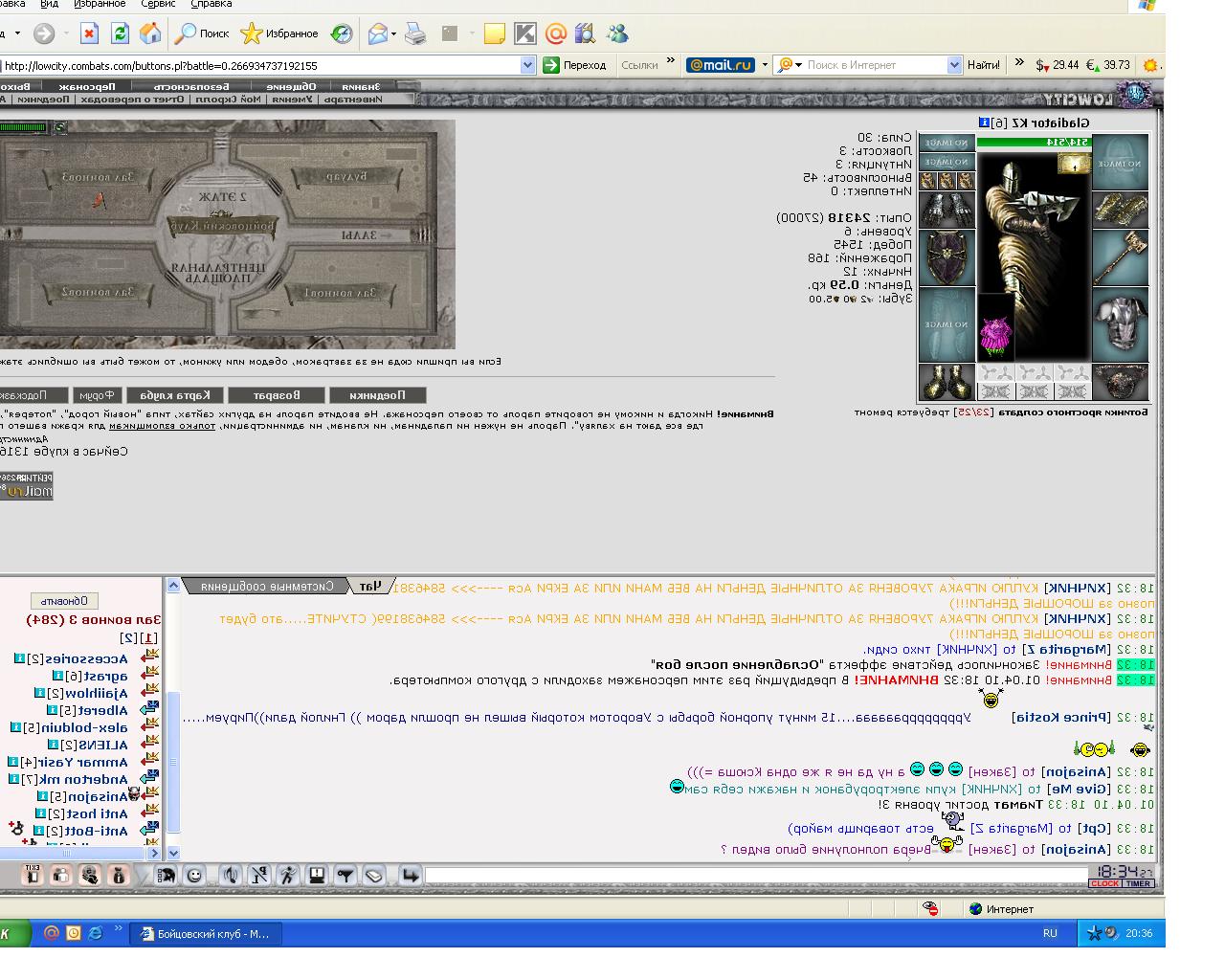The image size is (1225, 980).
Task: Open info icon beside Gladiator KZ name
Action: (984, 122)
